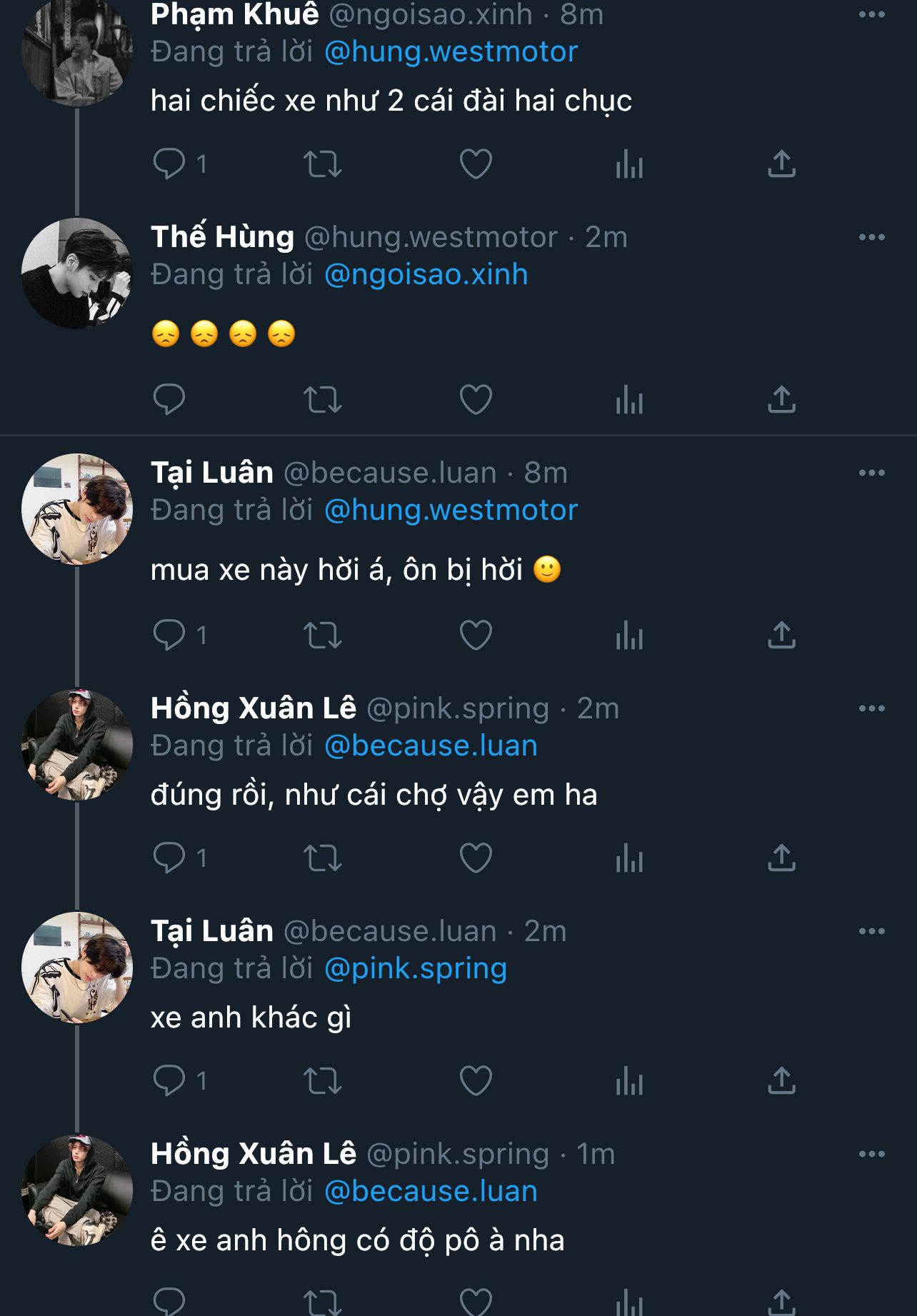Reply to Tại Luân's tweet "mua xe này hời á"

point(169,636)
